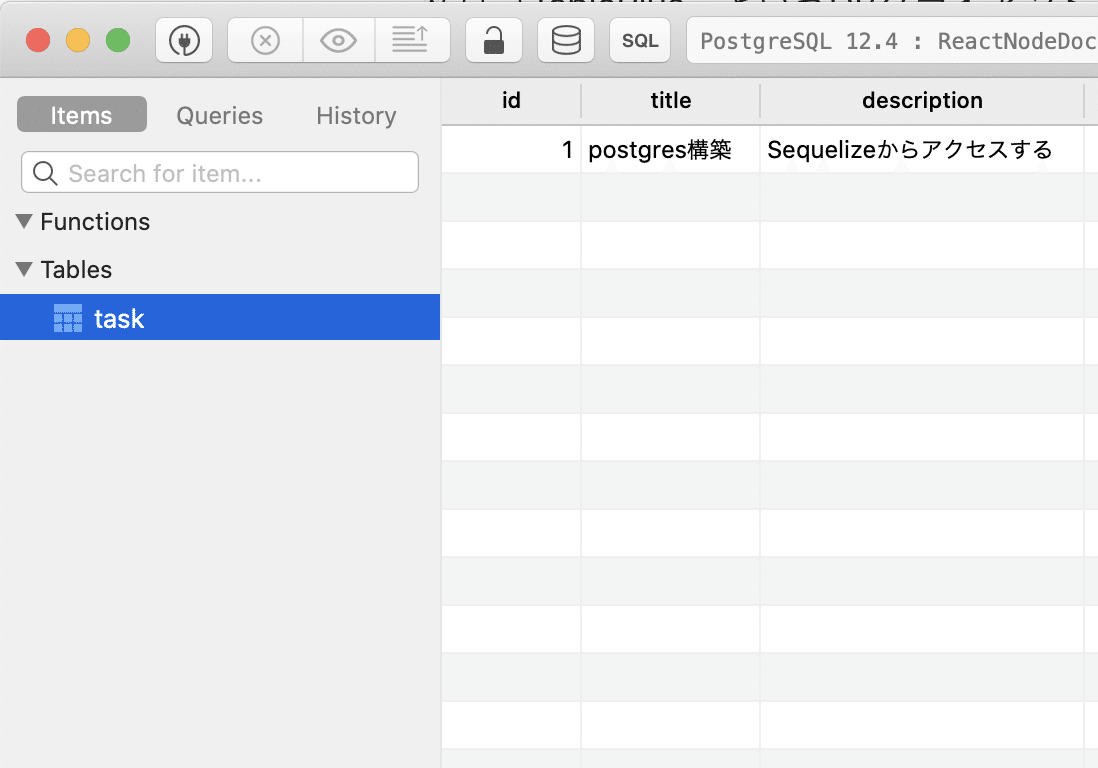The height and width of the screenshot is (768, 1098).
Task: Collapse the Functions section triangle
Action: point(25,222)
